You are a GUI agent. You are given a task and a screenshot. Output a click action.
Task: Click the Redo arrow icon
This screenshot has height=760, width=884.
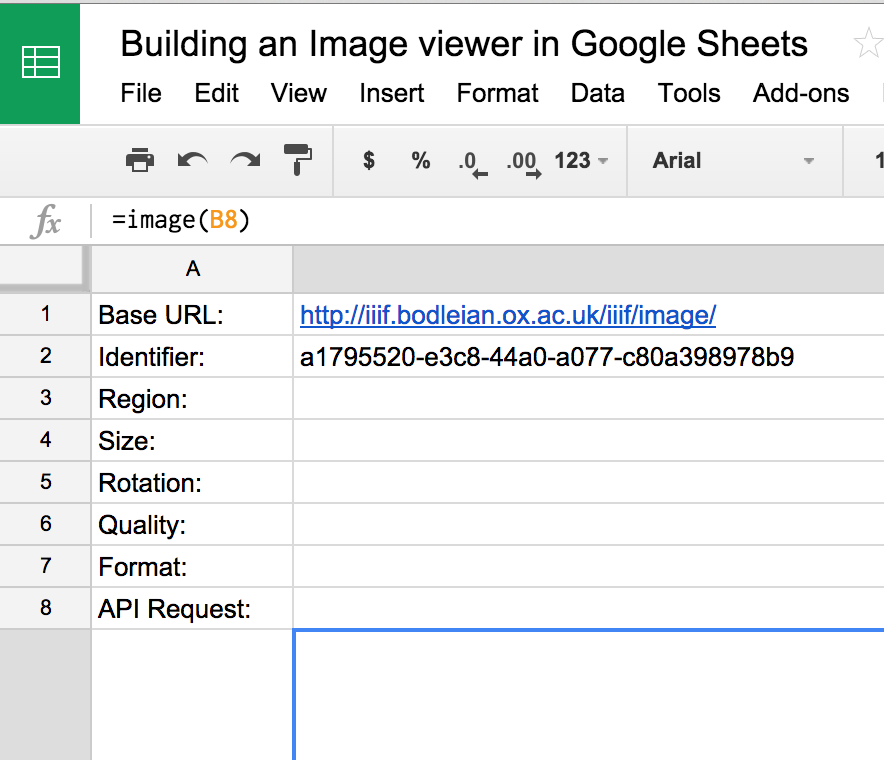(x=245, y=160)
